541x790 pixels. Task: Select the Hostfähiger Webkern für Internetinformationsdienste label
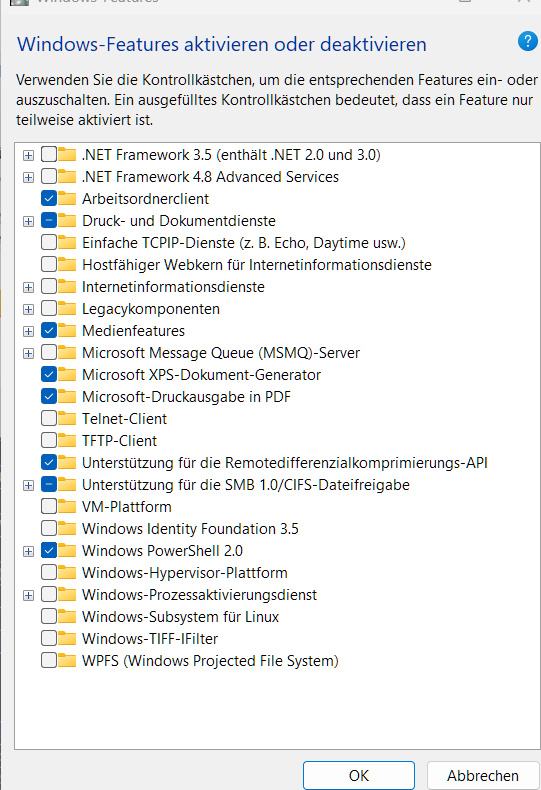tap(257, 265)
